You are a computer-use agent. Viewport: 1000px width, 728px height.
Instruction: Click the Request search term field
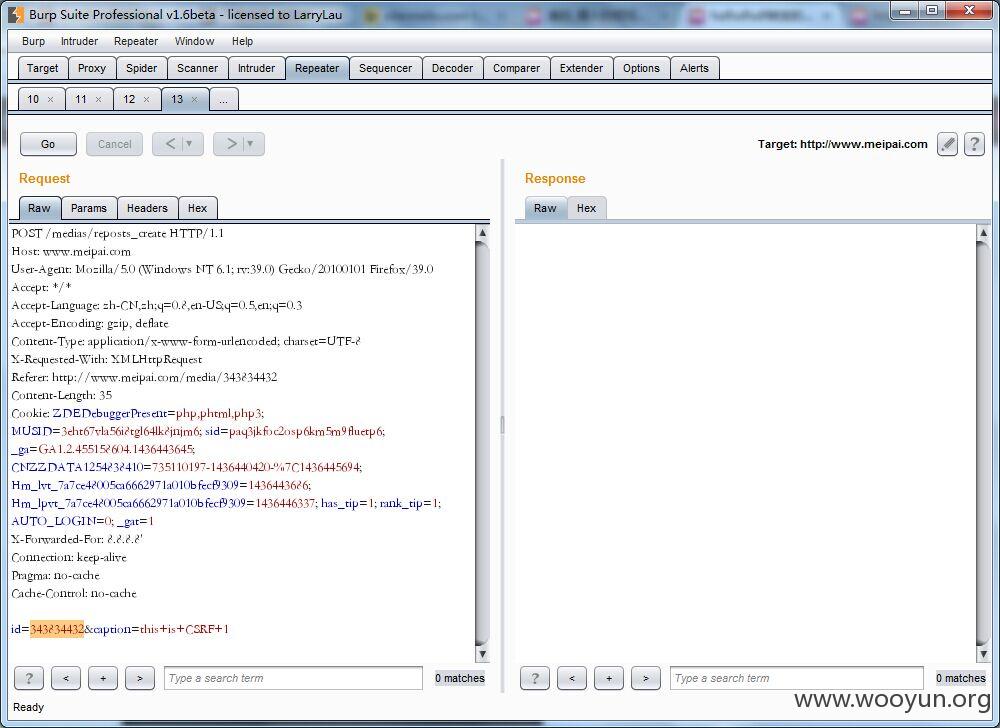[x=293, y=678]
